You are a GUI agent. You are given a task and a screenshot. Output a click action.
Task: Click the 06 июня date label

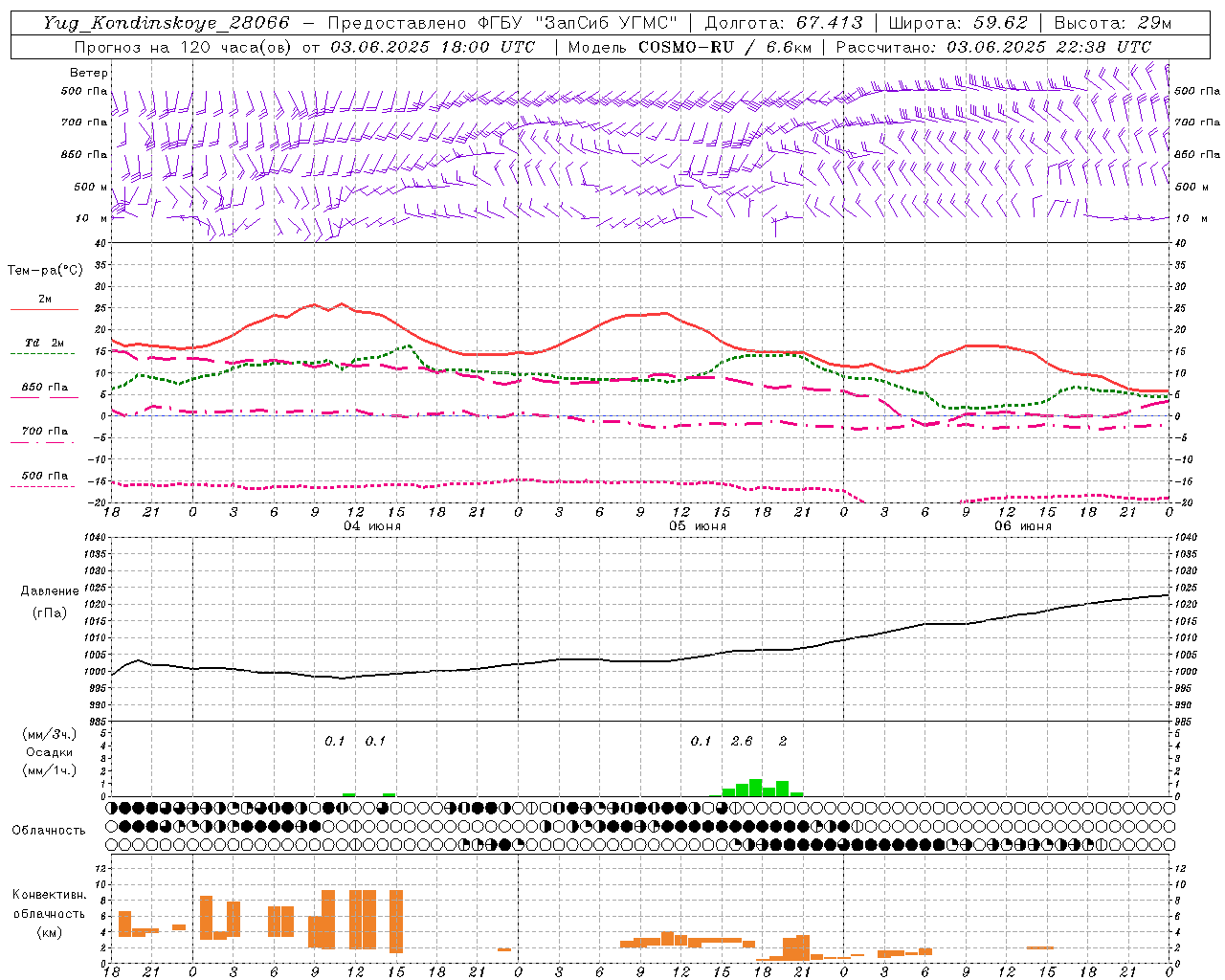point(1023,526)
